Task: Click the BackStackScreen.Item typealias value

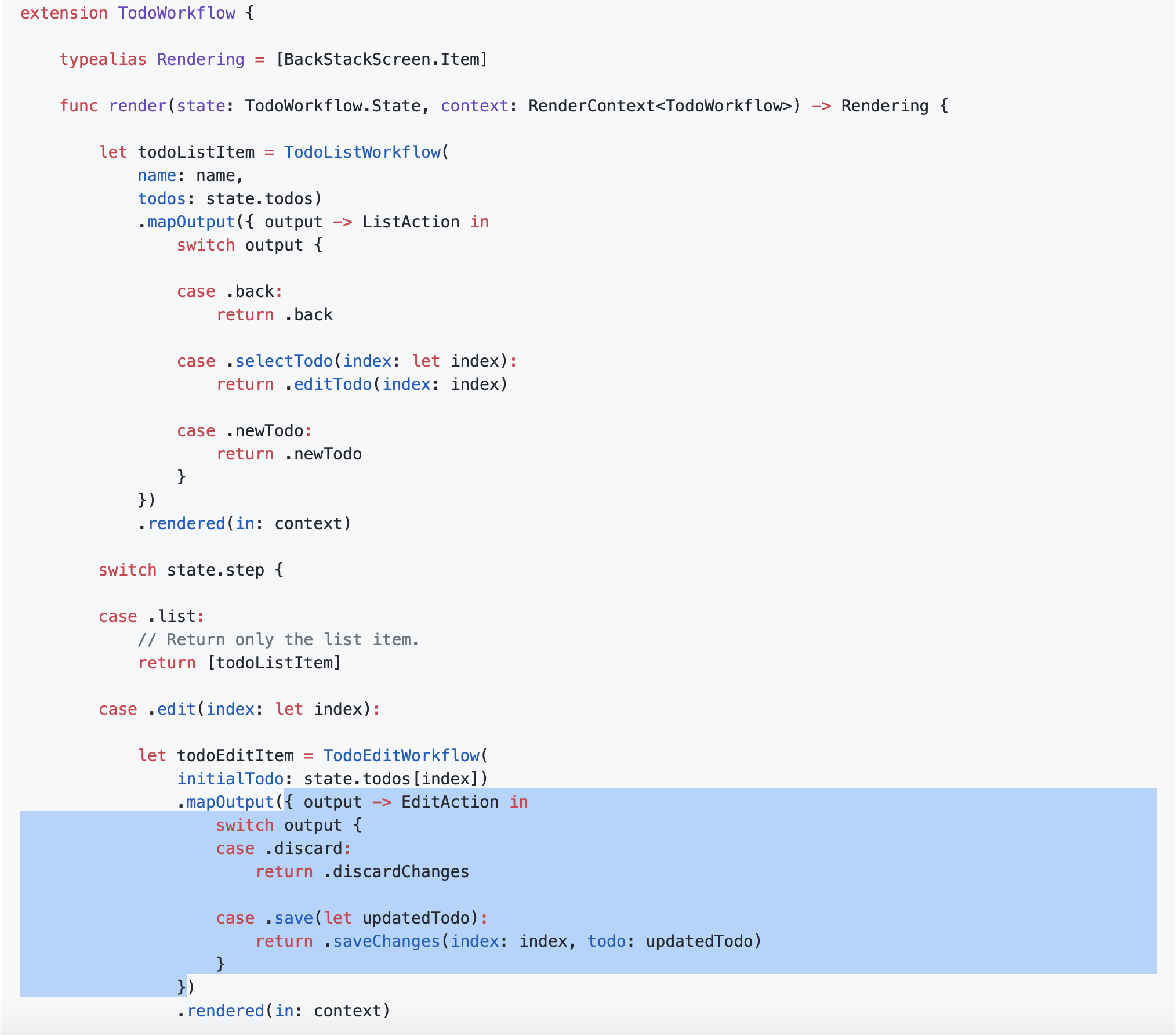Action: [382, 59]
